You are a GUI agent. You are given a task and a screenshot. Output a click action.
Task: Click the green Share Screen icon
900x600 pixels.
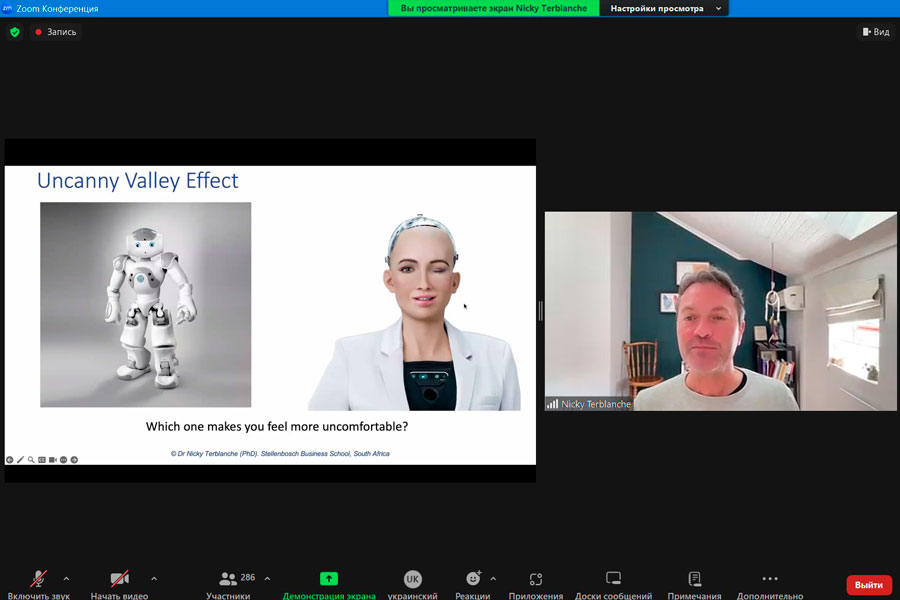[329, 579]
